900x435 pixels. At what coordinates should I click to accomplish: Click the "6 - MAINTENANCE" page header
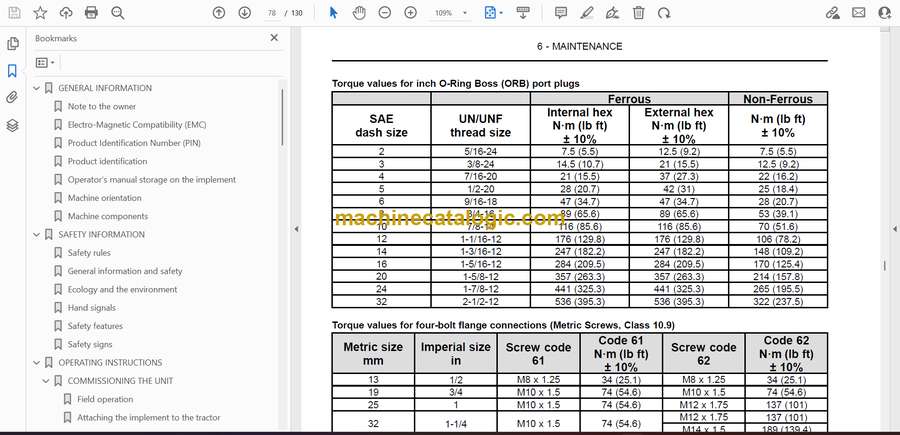(579, 46)
